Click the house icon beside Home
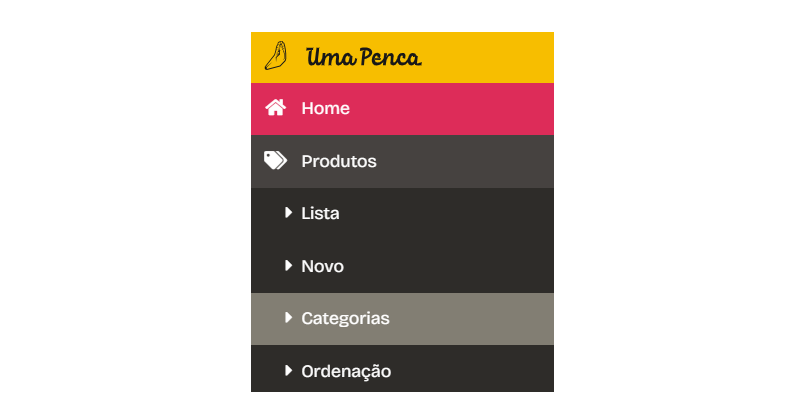The width and height of the screenshot is (800, 412). 276,108
